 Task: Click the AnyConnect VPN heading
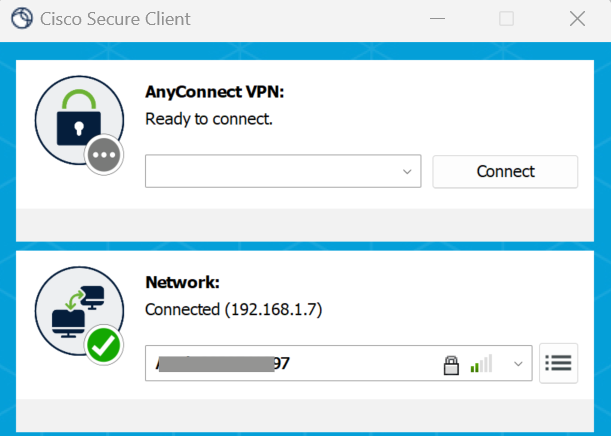pyautogui.click(x=215, y=92)
